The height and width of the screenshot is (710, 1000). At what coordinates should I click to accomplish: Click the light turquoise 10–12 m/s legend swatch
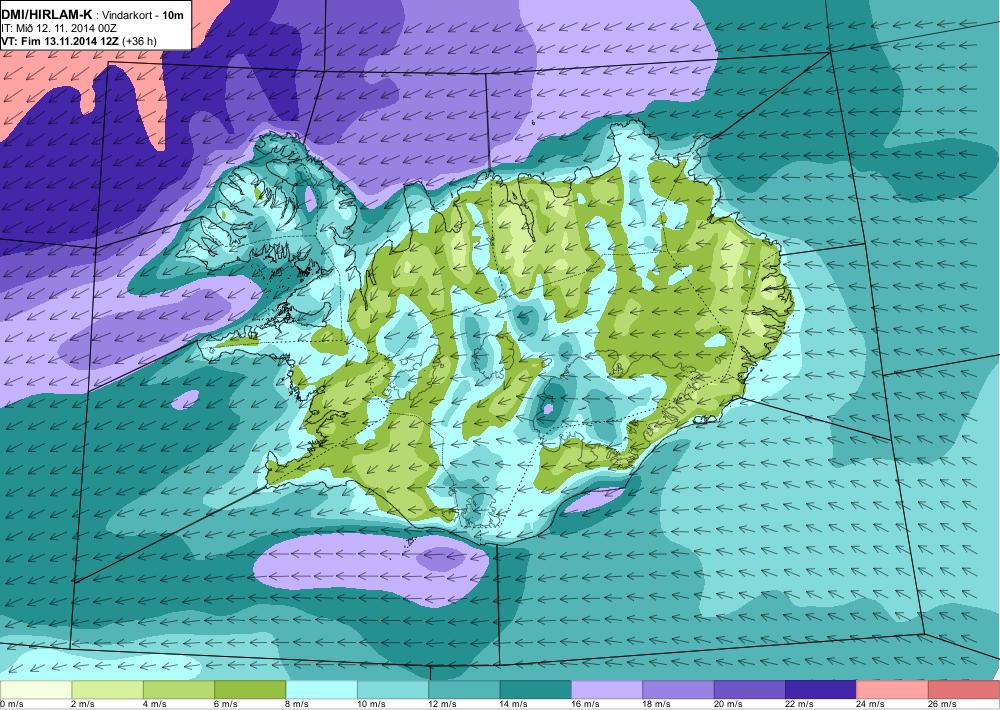click(x=393, y=690)
